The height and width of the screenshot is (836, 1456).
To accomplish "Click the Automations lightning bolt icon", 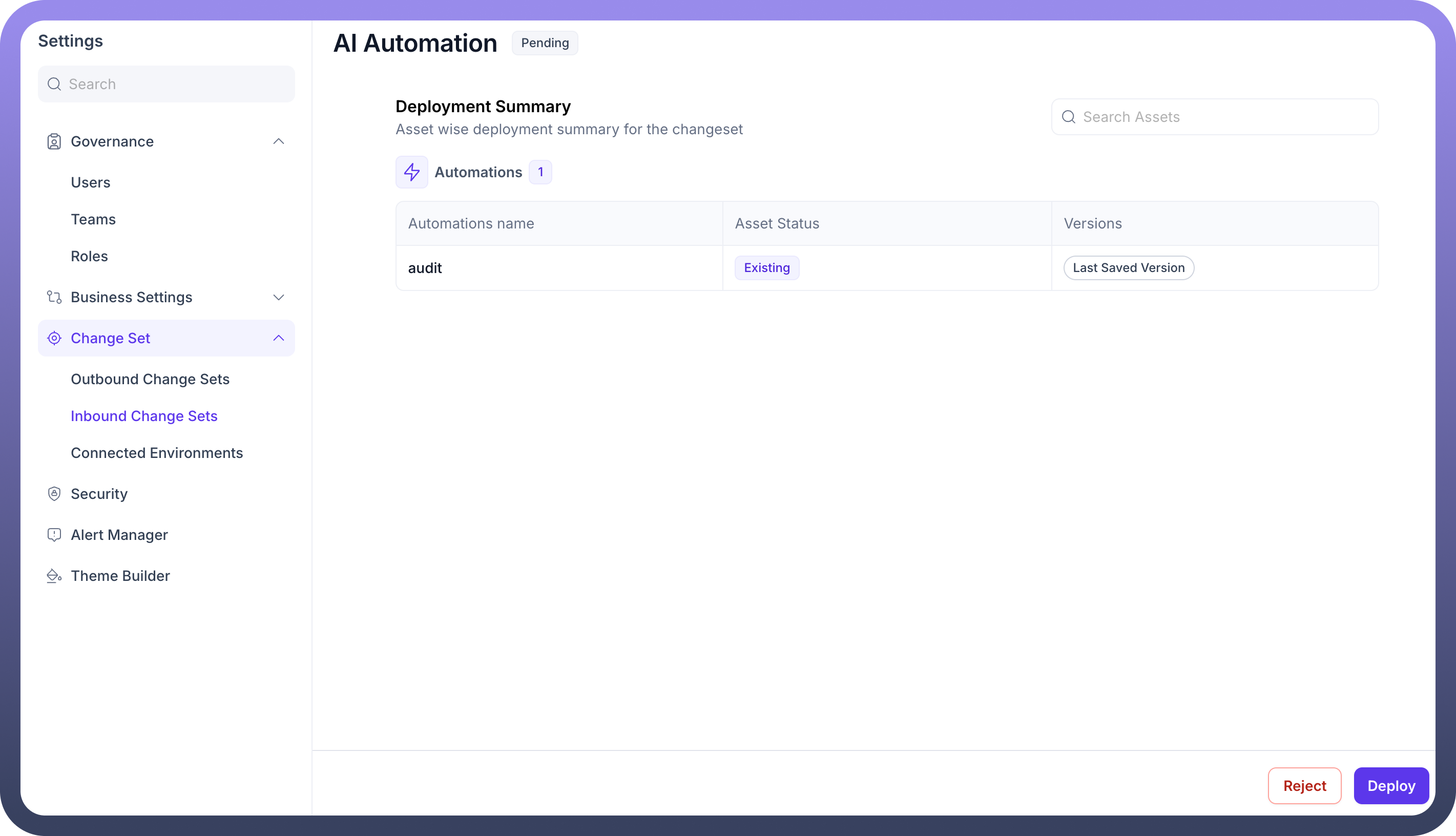I will [412, 172].
